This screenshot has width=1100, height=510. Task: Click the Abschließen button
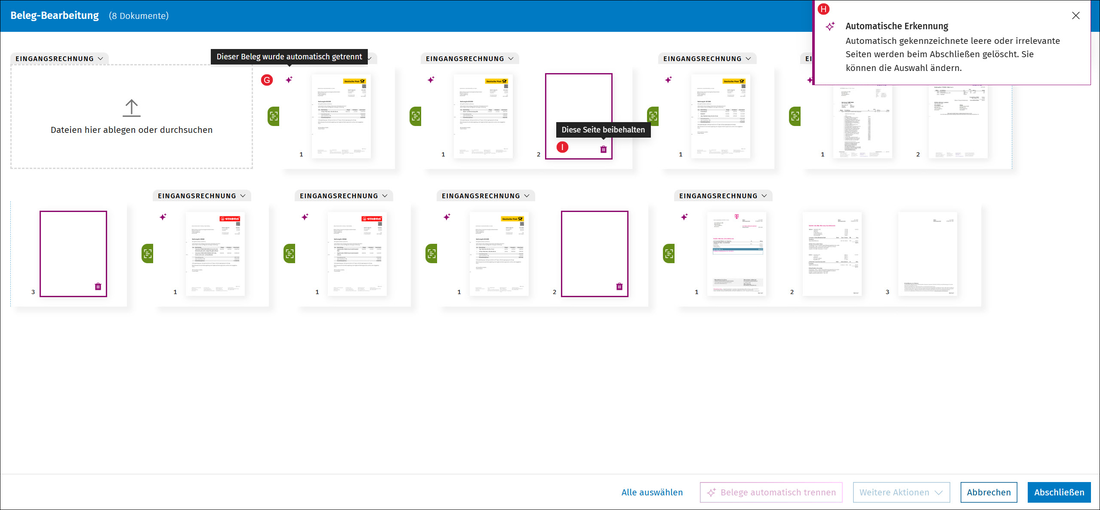[x=1059, y=492]
